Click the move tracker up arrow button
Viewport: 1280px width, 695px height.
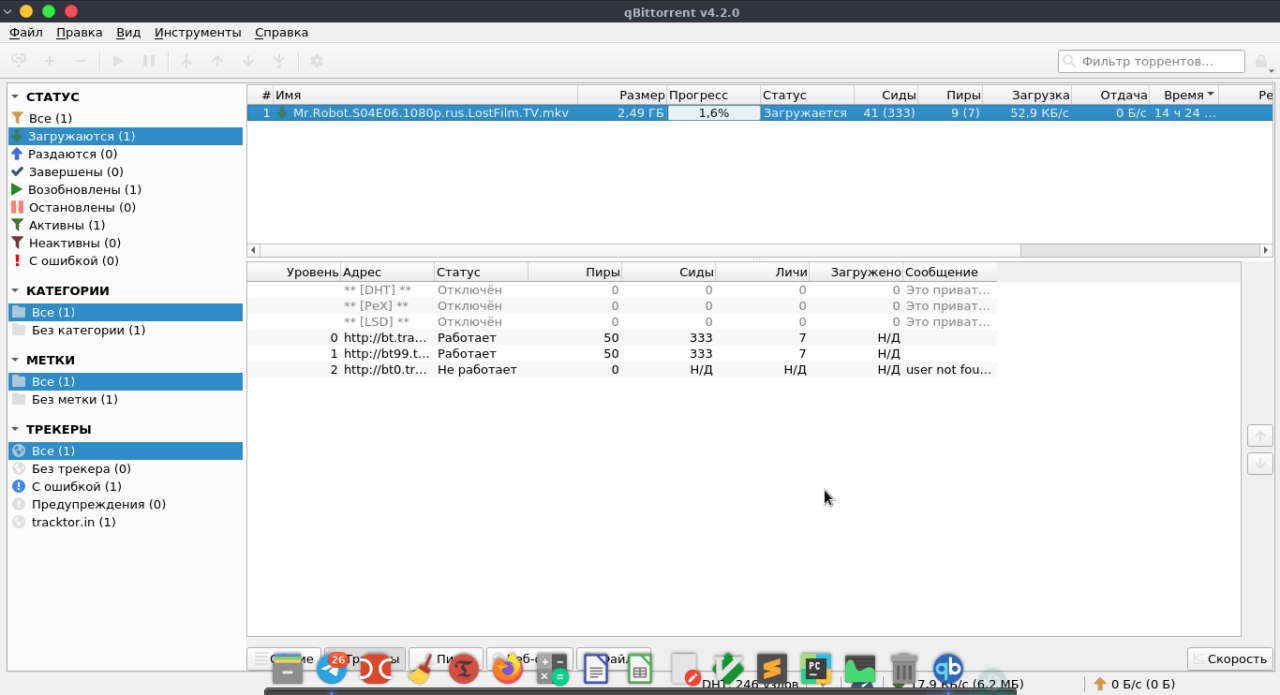coord(1260,436)
